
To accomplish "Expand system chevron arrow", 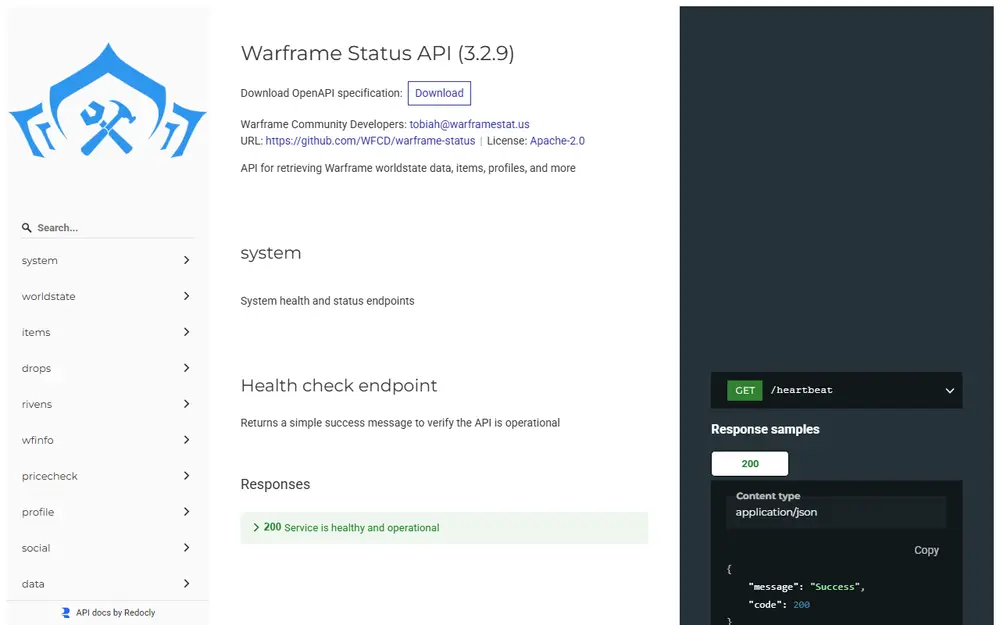I will coord(186,260).
